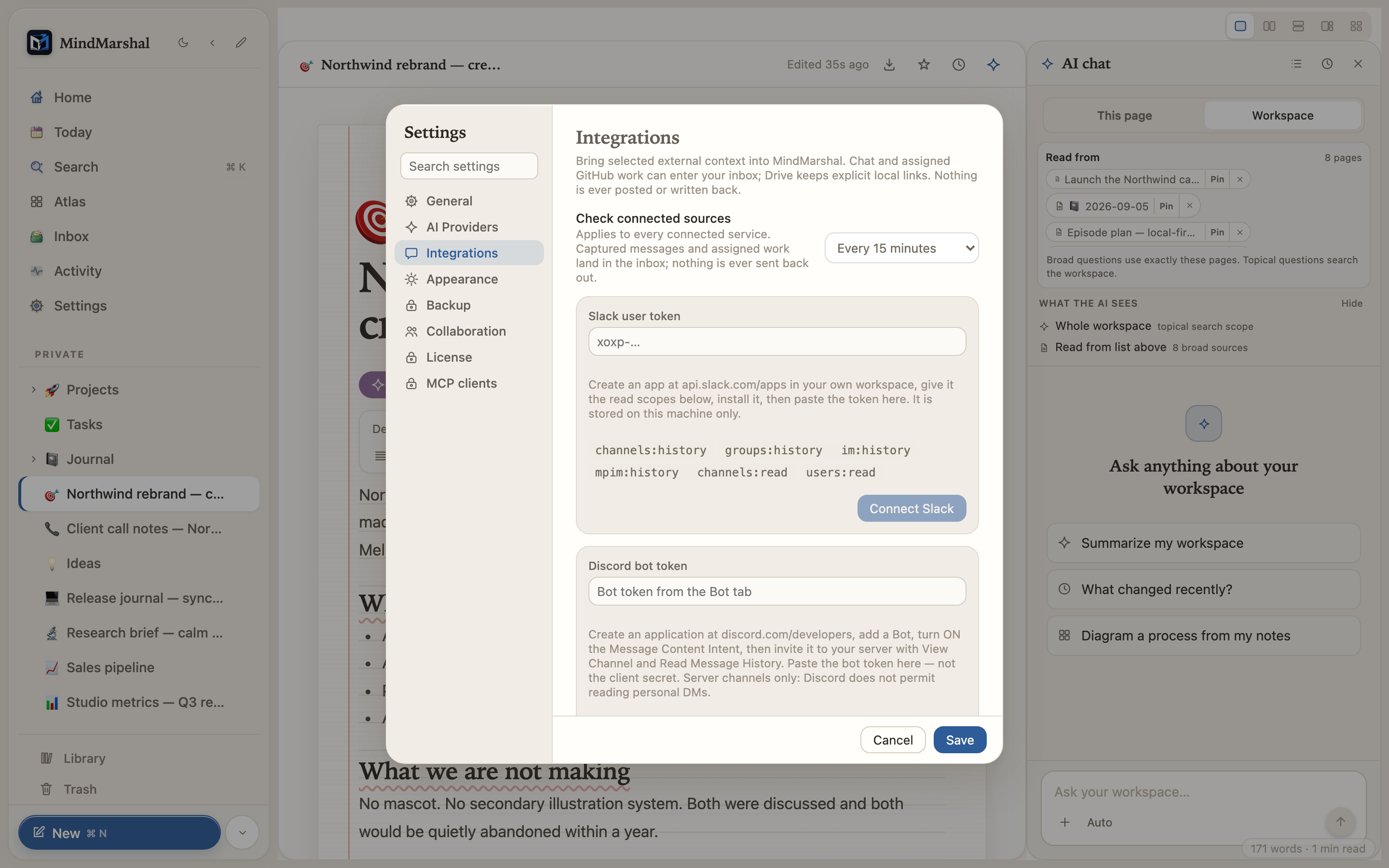This screenshot has width=1389, height=868.
Task: Open Trash in sidebar
Action: (139, 789)
